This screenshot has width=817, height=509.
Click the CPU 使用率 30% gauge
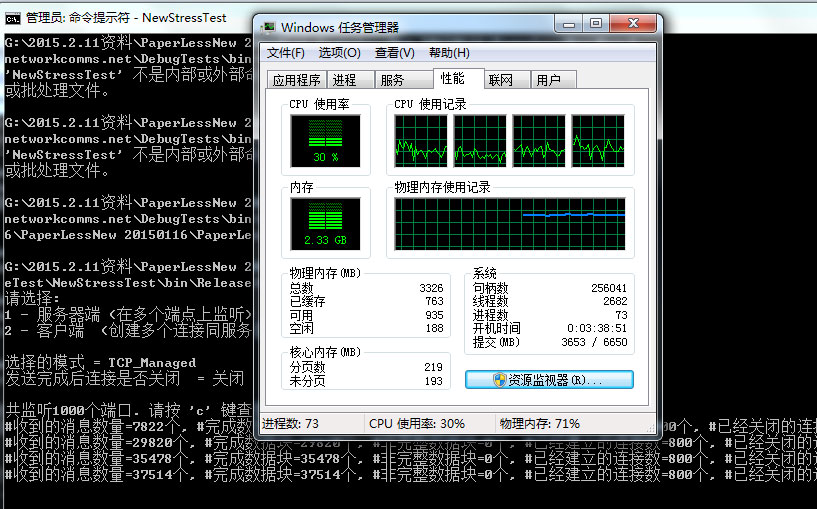point(326,141)
